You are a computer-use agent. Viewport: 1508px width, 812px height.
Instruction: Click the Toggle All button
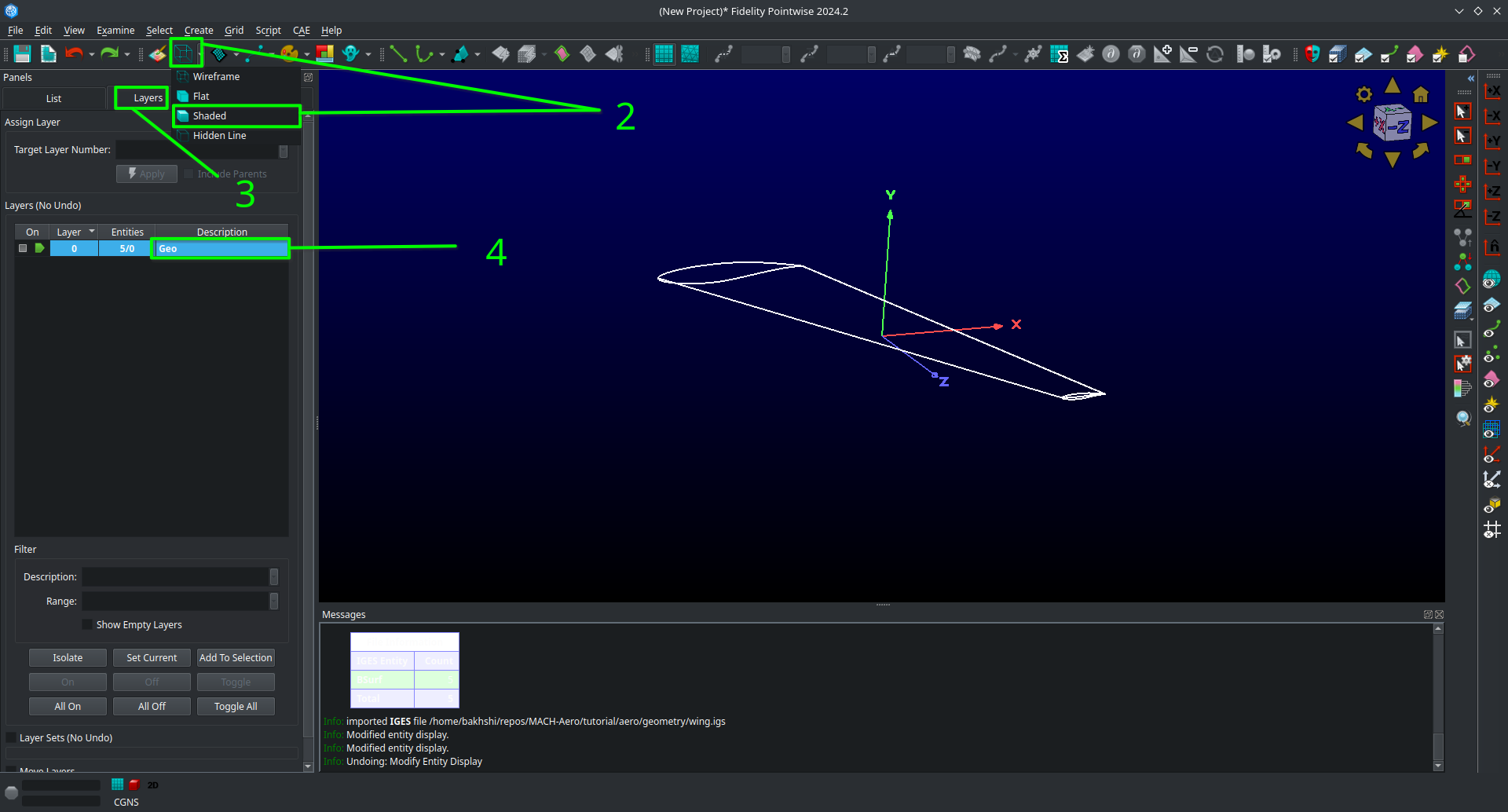(x=236, y=706)
